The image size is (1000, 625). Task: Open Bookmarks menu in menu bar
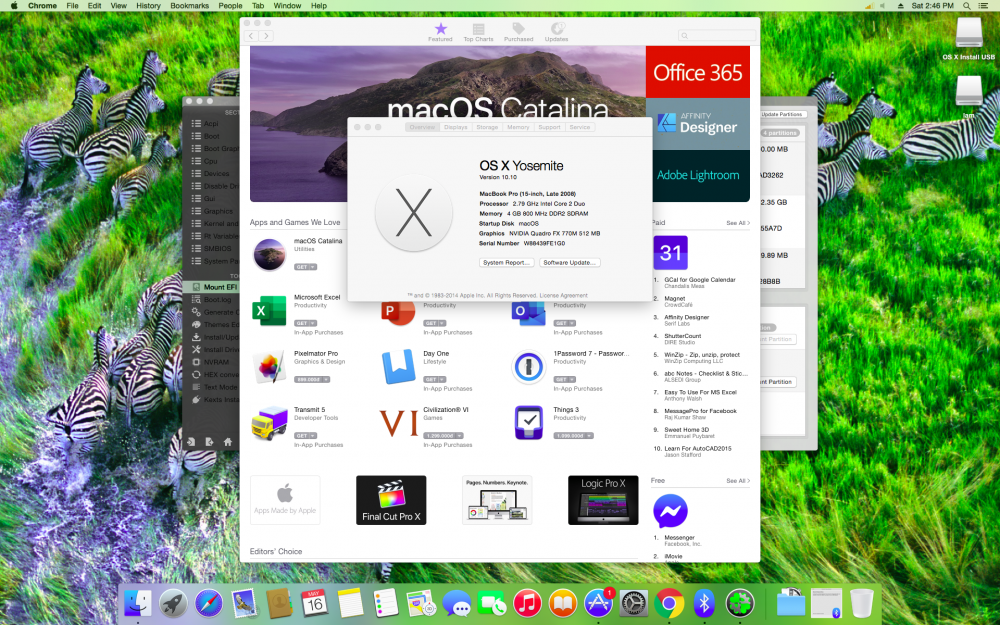189,6
